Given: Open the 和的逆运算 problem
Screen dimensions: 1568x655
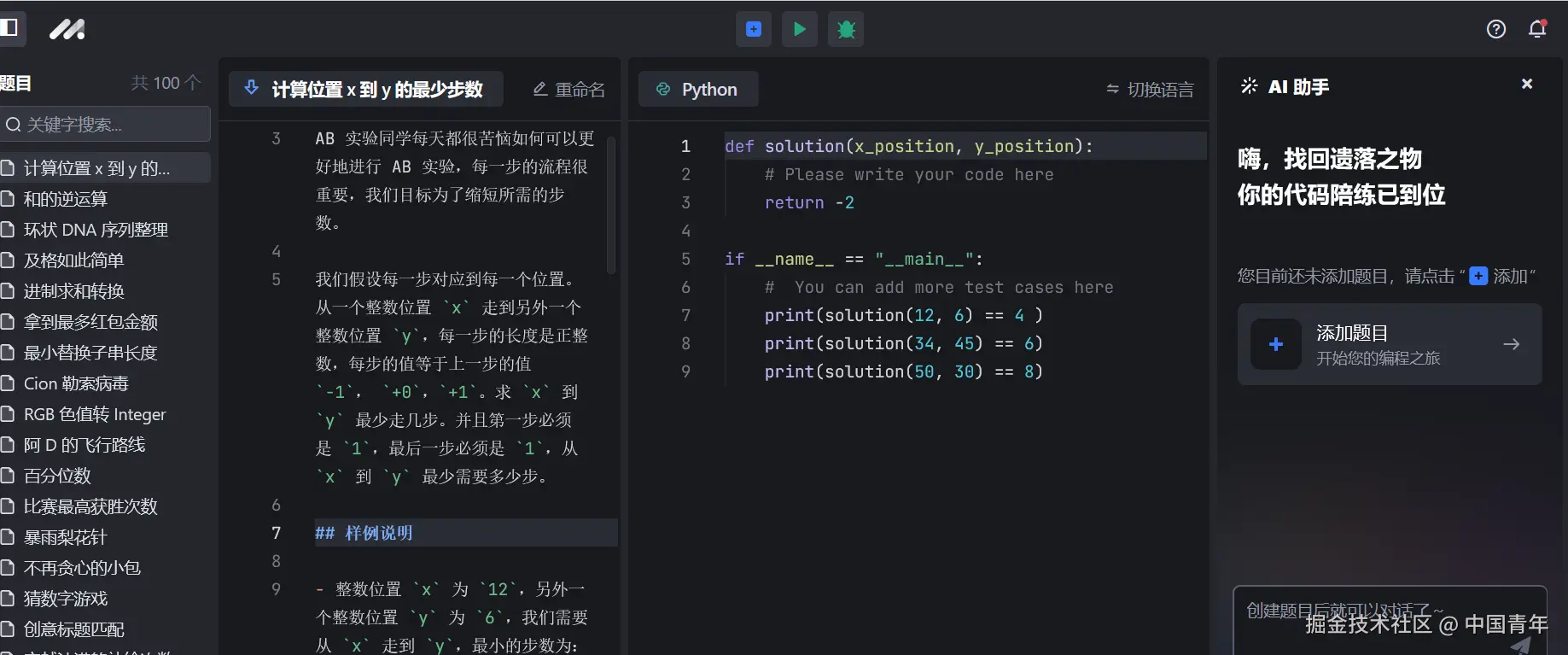Looking at the screenshot, I should pos(66,199).
